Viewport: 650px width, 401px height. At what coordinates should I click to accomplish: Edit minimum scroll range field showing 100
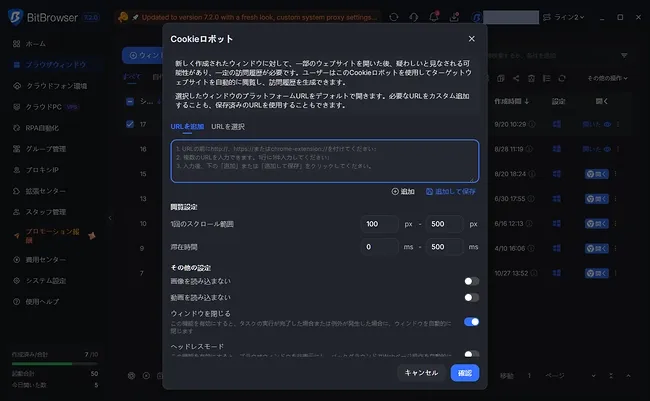point(379,224)
